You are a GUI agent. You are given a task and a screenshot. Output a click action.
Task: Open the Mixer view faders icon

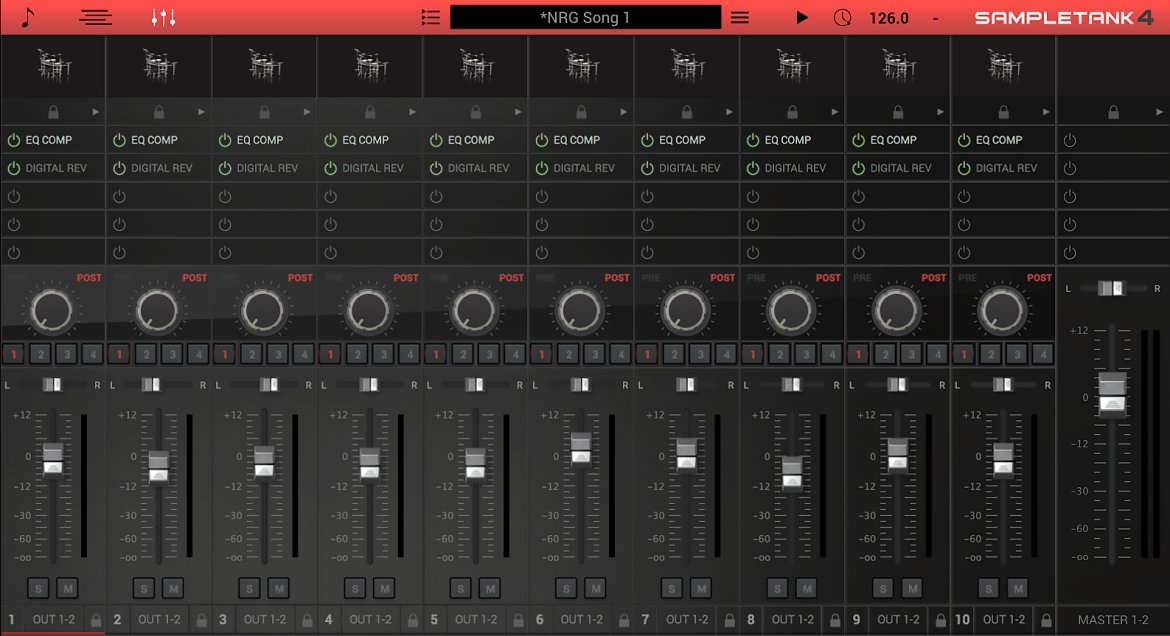click(x=163, y=17)
